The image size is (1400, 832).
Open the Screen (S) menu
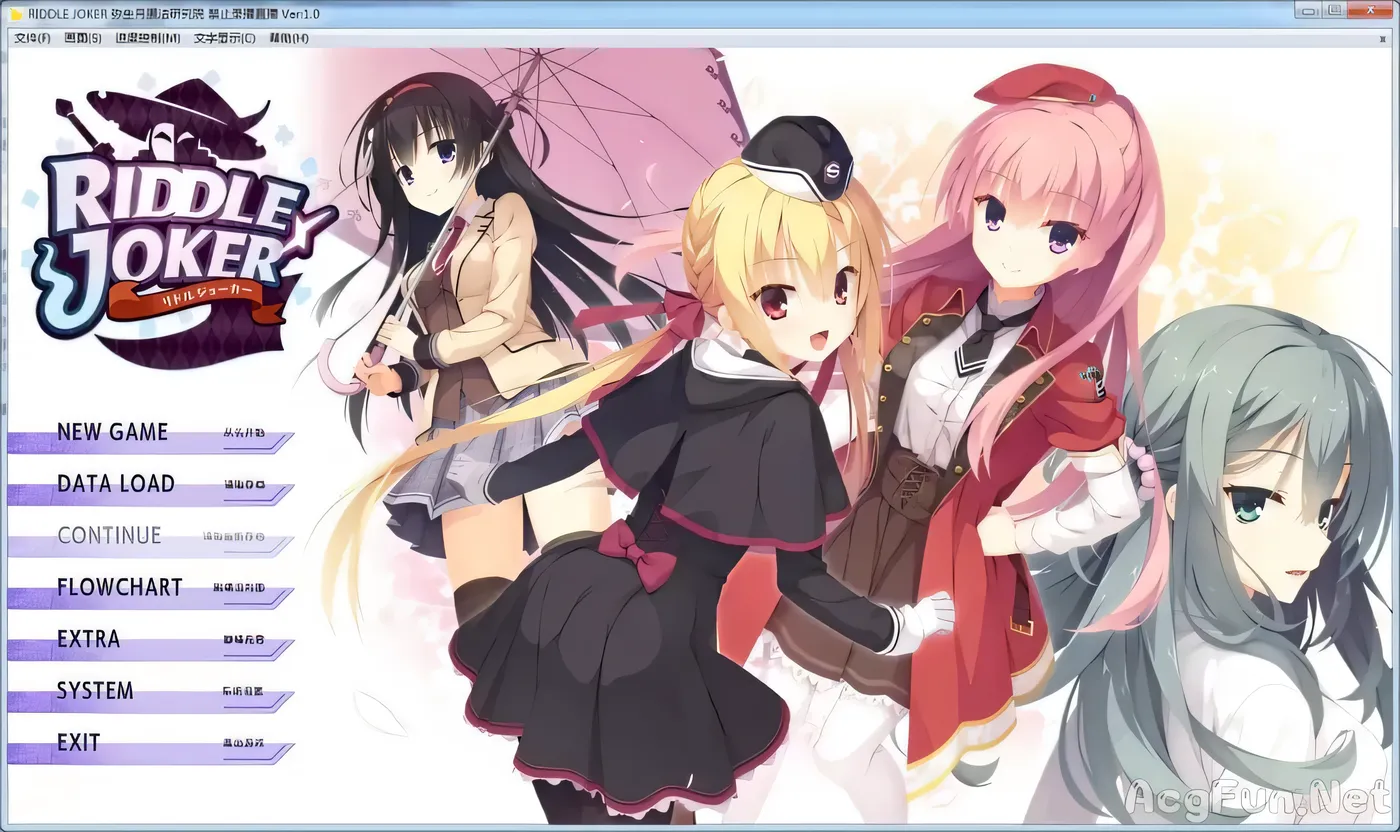pyautogui.click(x=82, y=39)
